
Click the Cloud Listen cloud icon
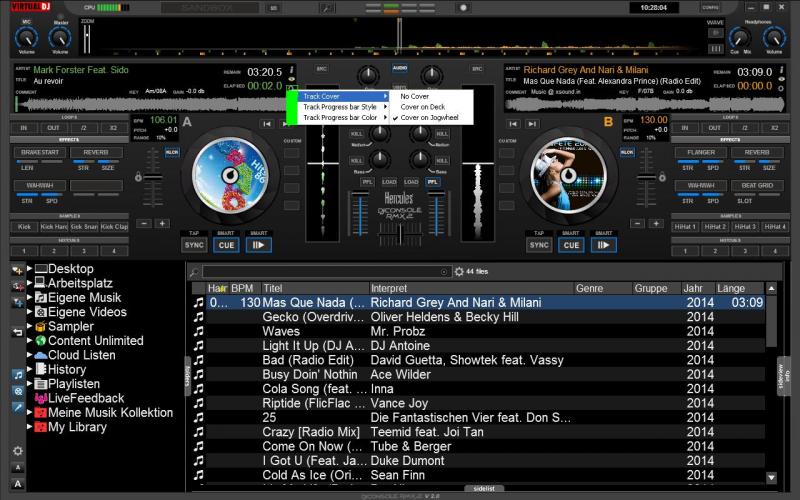coord(40,355)
